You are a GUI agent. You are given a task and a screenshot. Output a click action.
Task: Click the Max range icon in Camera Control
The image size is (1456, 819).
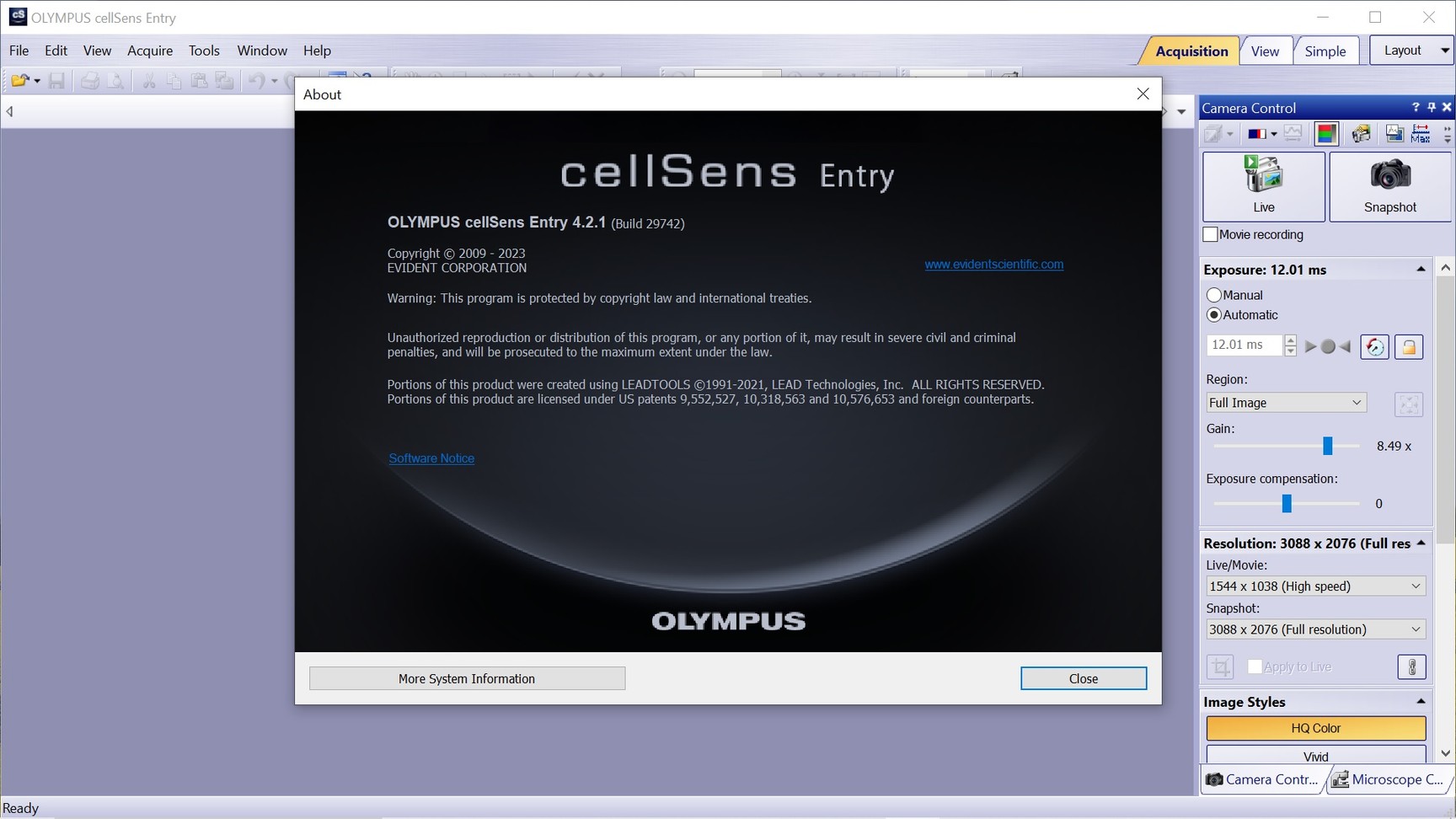(1421, 134)
